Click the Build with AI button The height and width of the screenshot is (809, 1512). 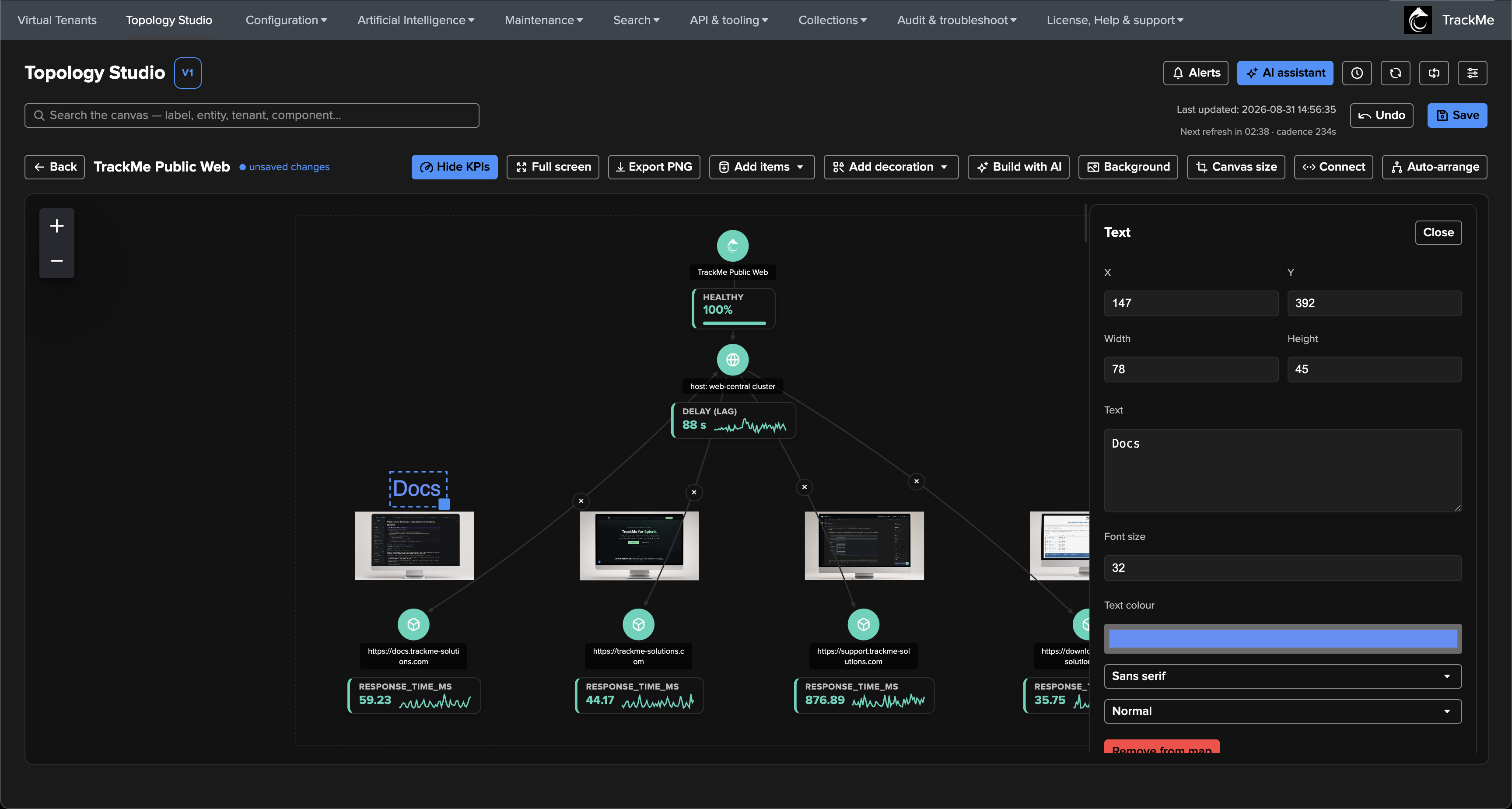[x=1018, y=167]
